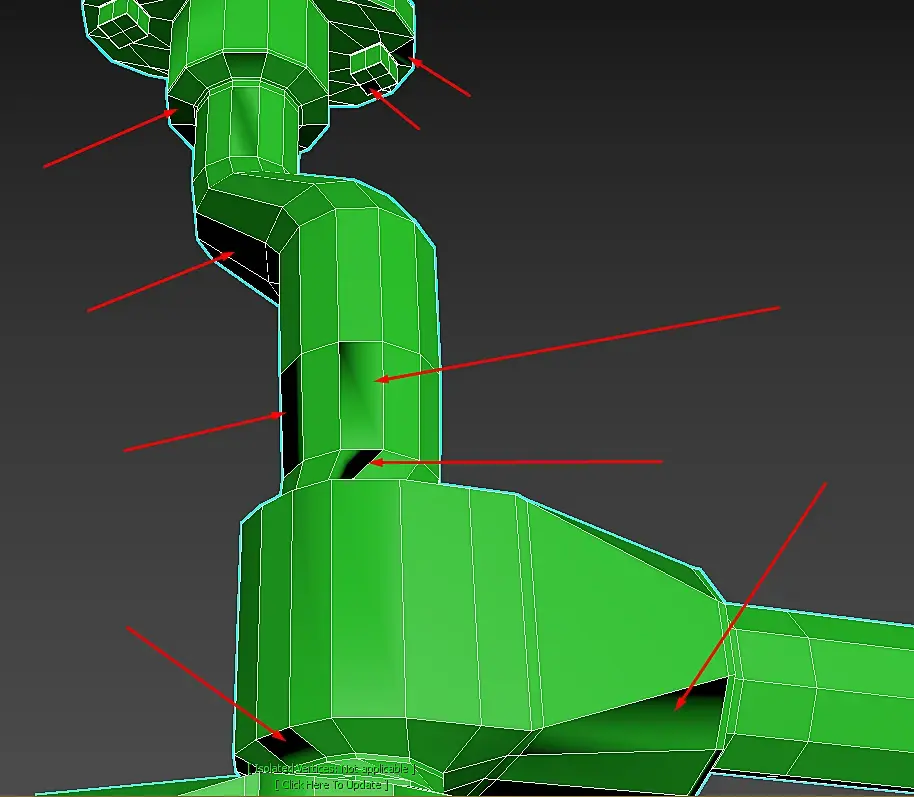Screen dimensions: 914x797
Task: Click the 'Click Here To Update' viewport link
Action: 332,785
